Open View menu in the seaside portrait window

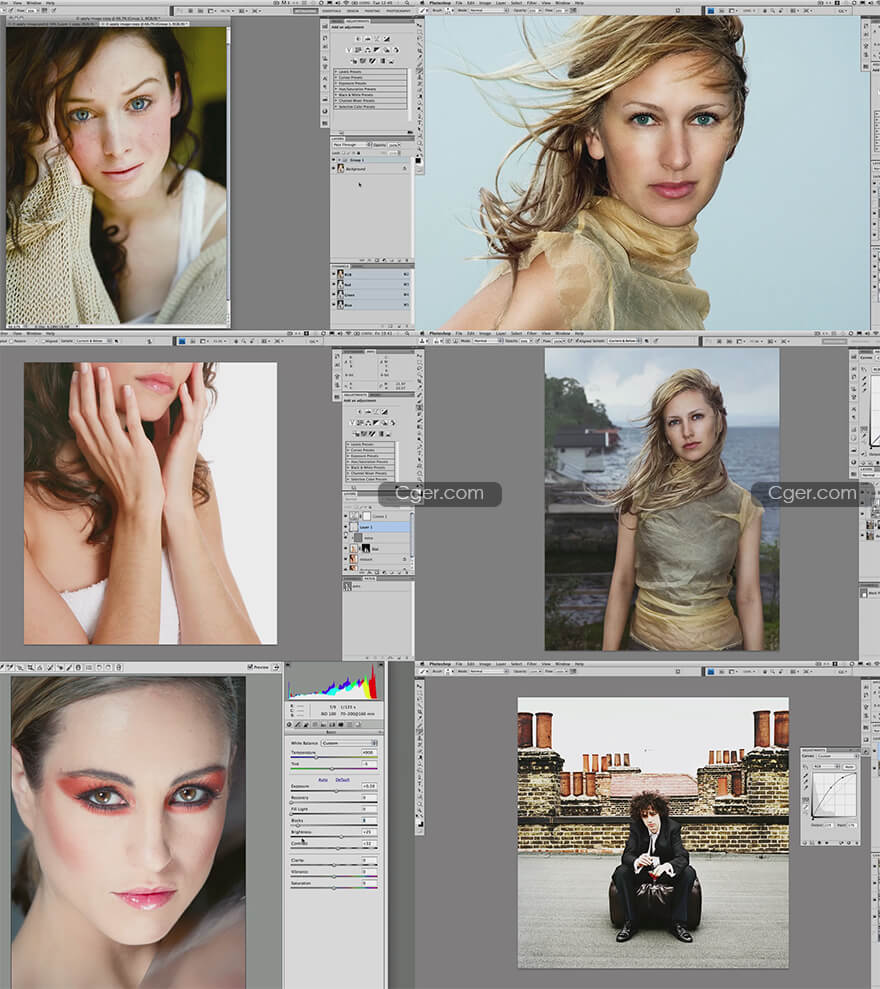tap(546, 333)
